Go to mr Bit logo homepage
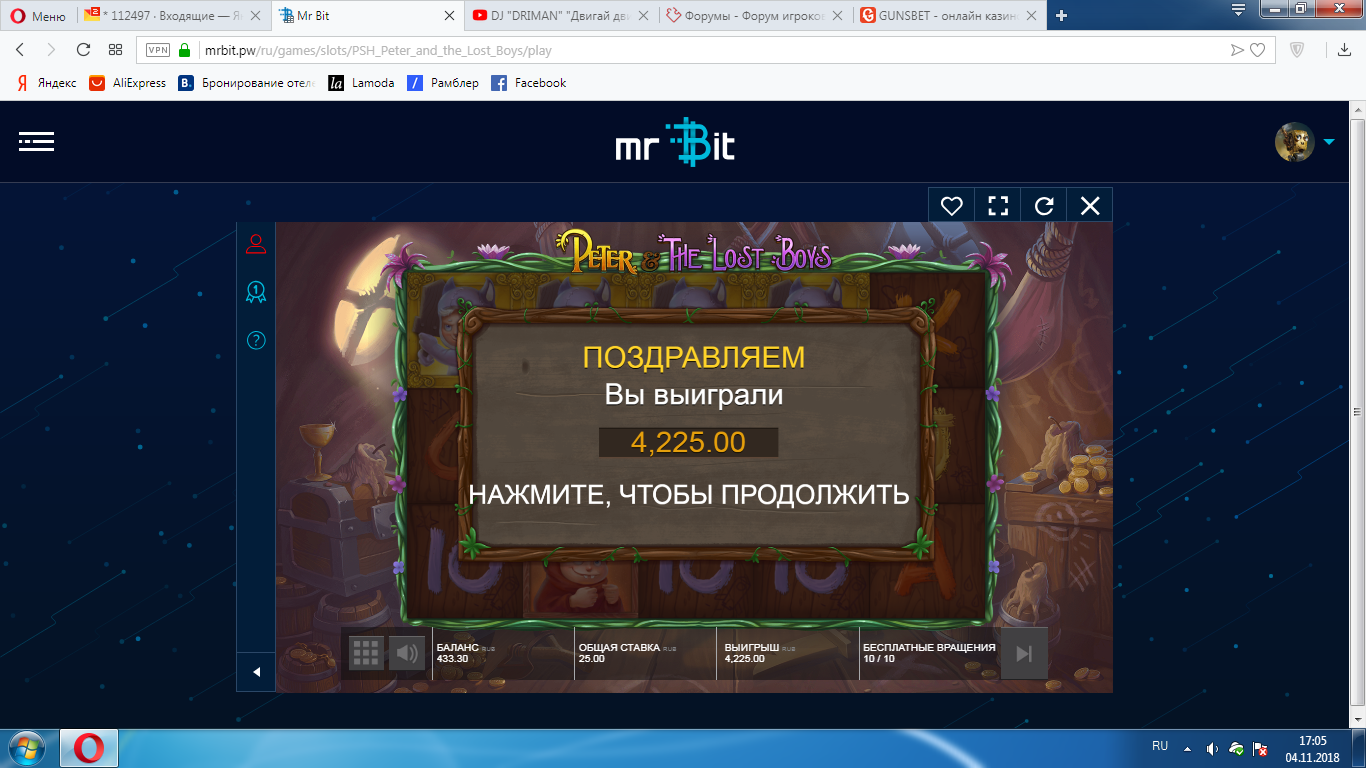 pos(675,143)
